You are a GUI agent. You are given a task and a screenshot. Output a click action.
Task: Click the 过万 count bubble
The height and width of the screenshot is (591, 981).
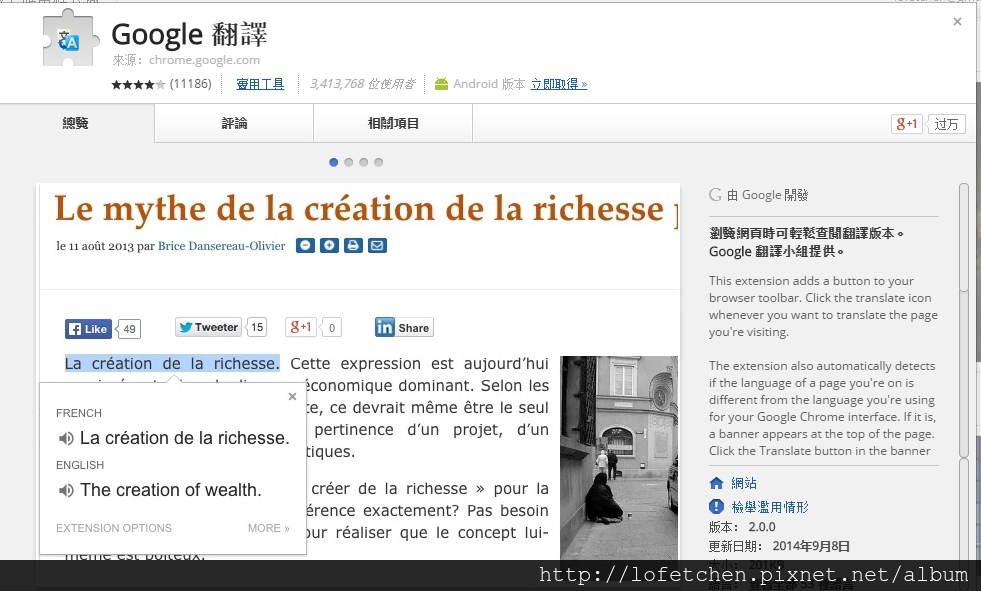click(x=946, y=124)
